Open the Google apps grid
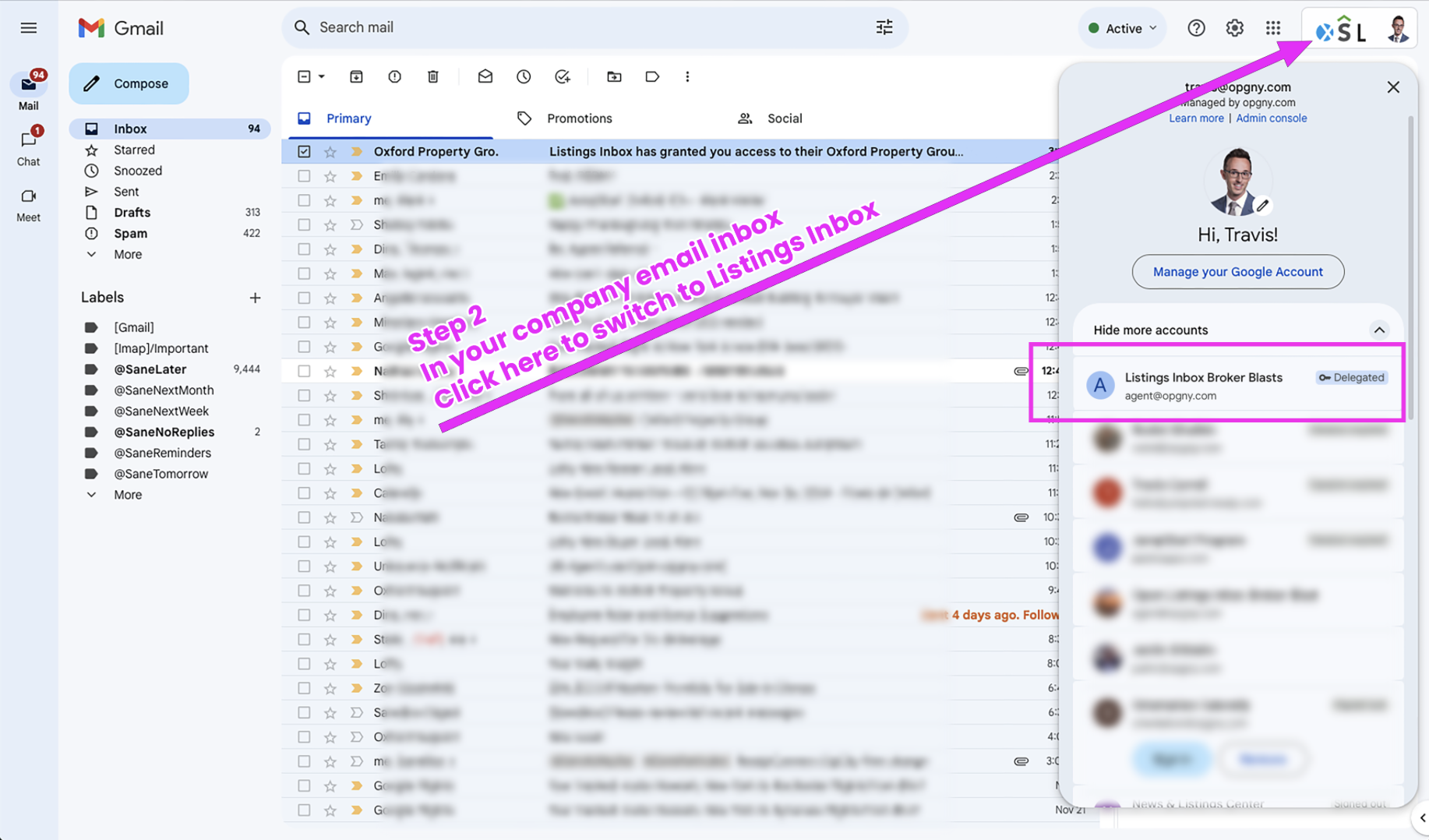The width and height of the screenshot is (1429, 840). click(x=1273, y=28)
